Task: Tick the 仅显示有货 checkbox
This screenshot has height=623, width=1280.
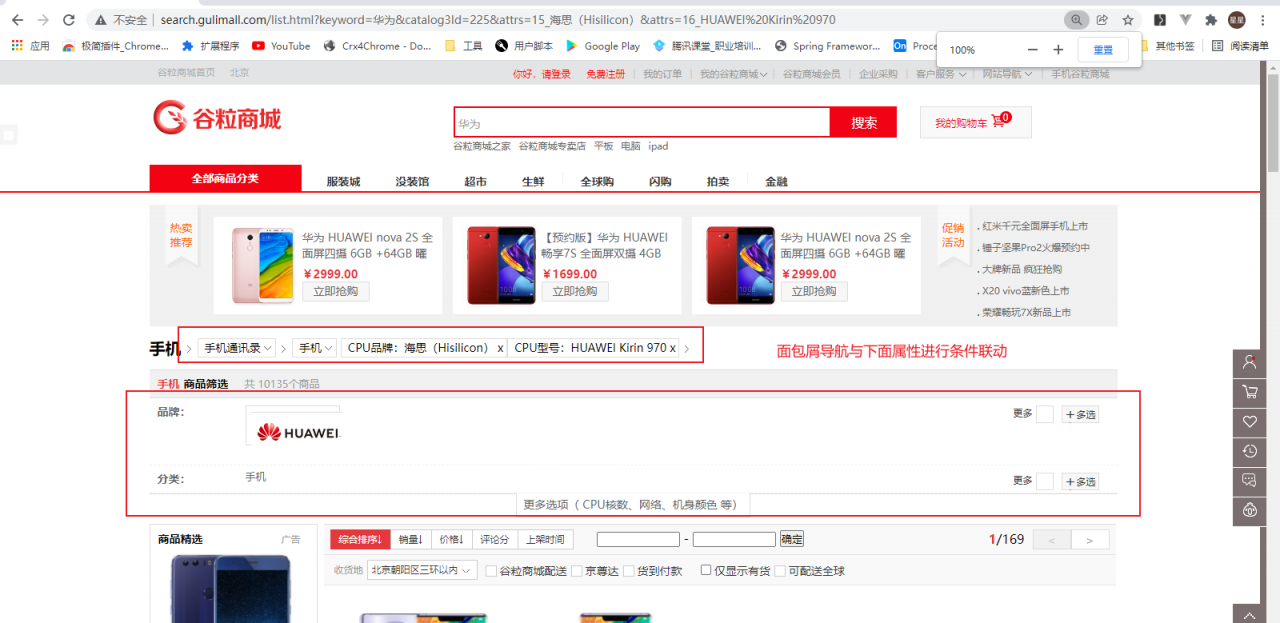Action: point(706,570)
